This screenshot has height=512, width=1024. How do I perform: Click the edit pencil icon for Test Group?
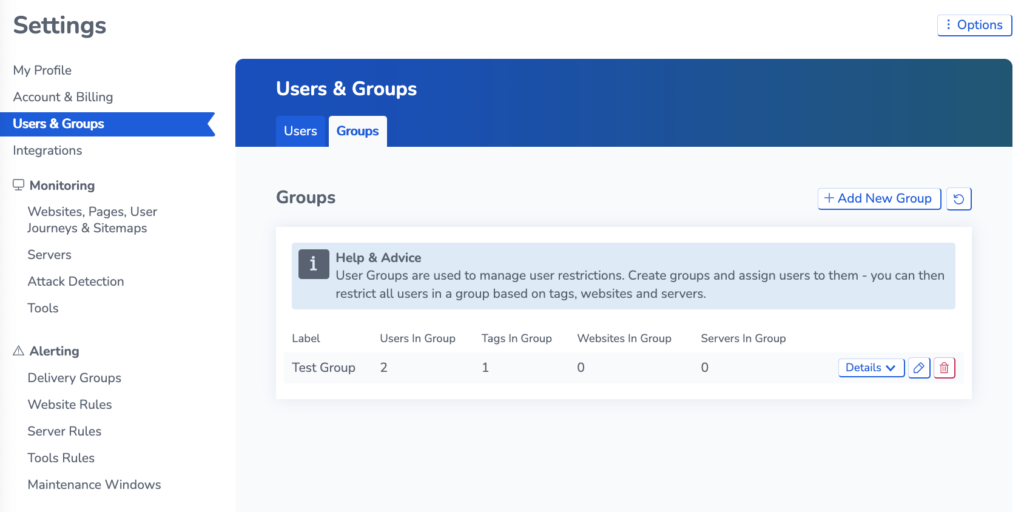click(x=919, y=368)
